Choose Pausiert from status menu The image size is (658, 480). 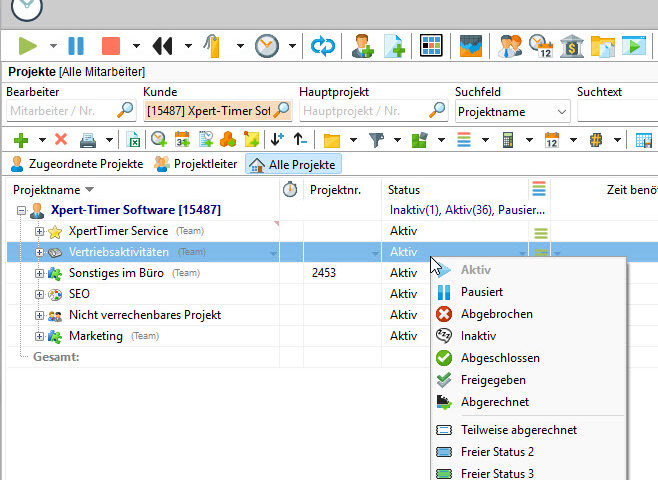click(529, 292)
